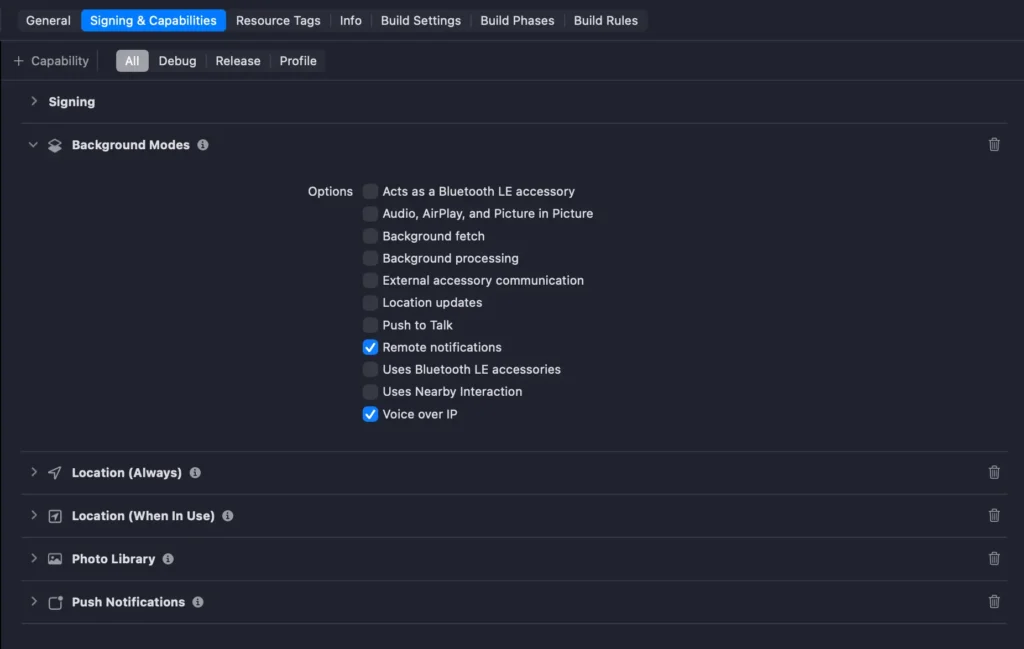The image size is (1024, 649).
Task: Switch to the Build Settings tab
Action: (x=421, y=20)
